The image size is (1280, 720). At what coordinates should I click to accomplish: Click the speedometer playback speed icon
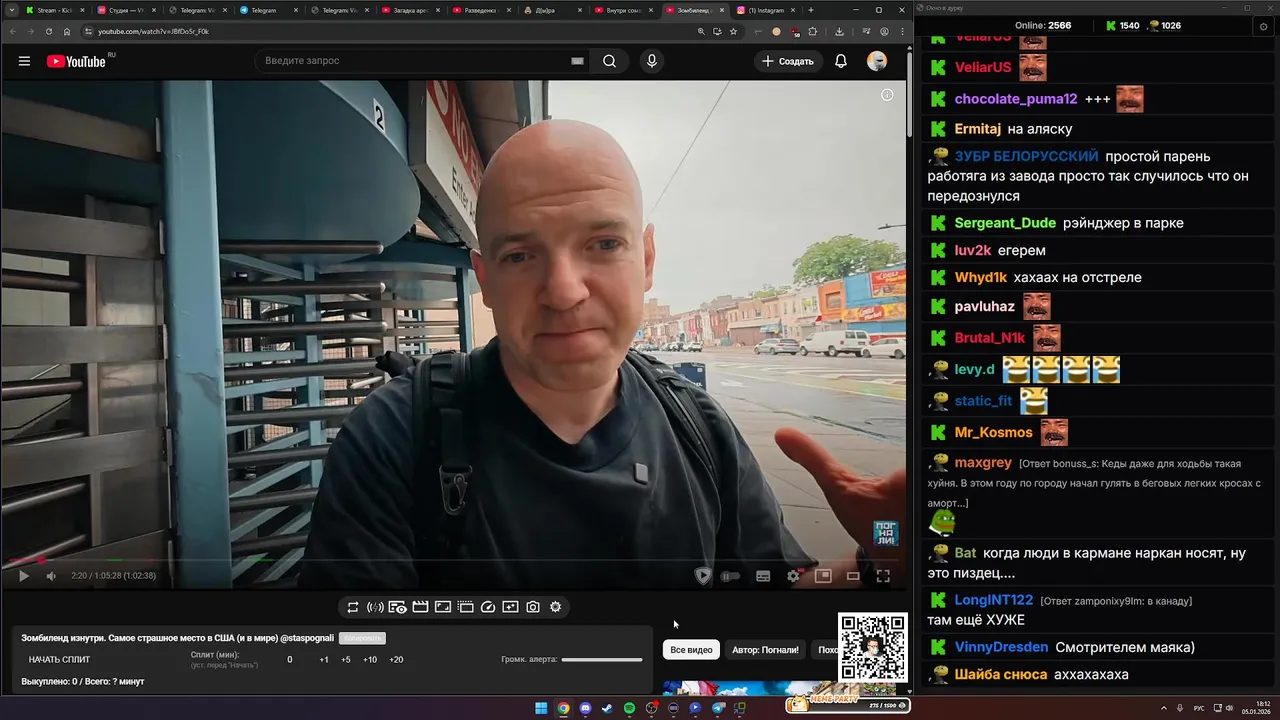[488, 607]
